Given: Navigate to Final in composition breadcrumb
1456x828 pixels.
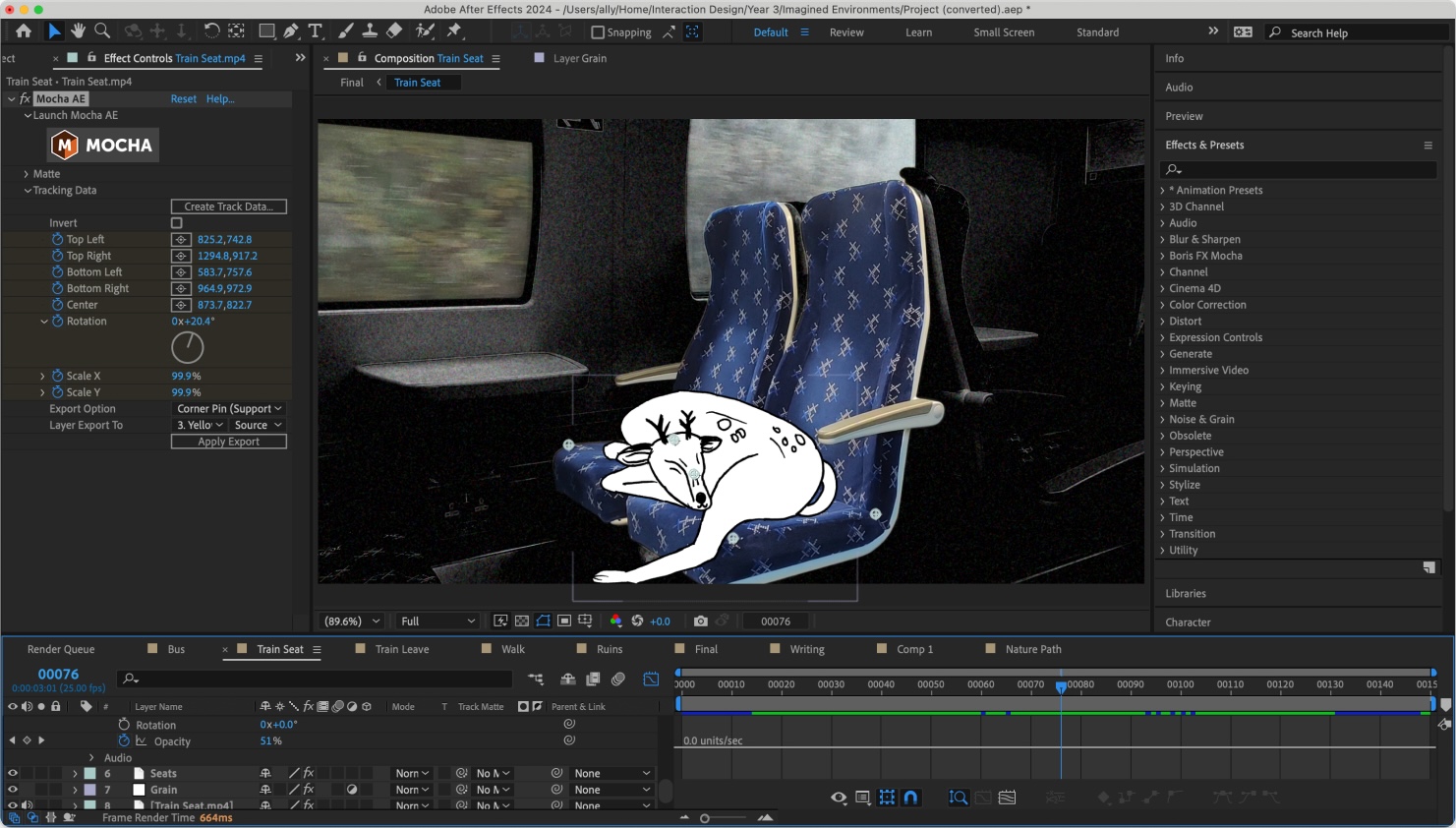Looking at the screenshot, I should click(352, 83).
